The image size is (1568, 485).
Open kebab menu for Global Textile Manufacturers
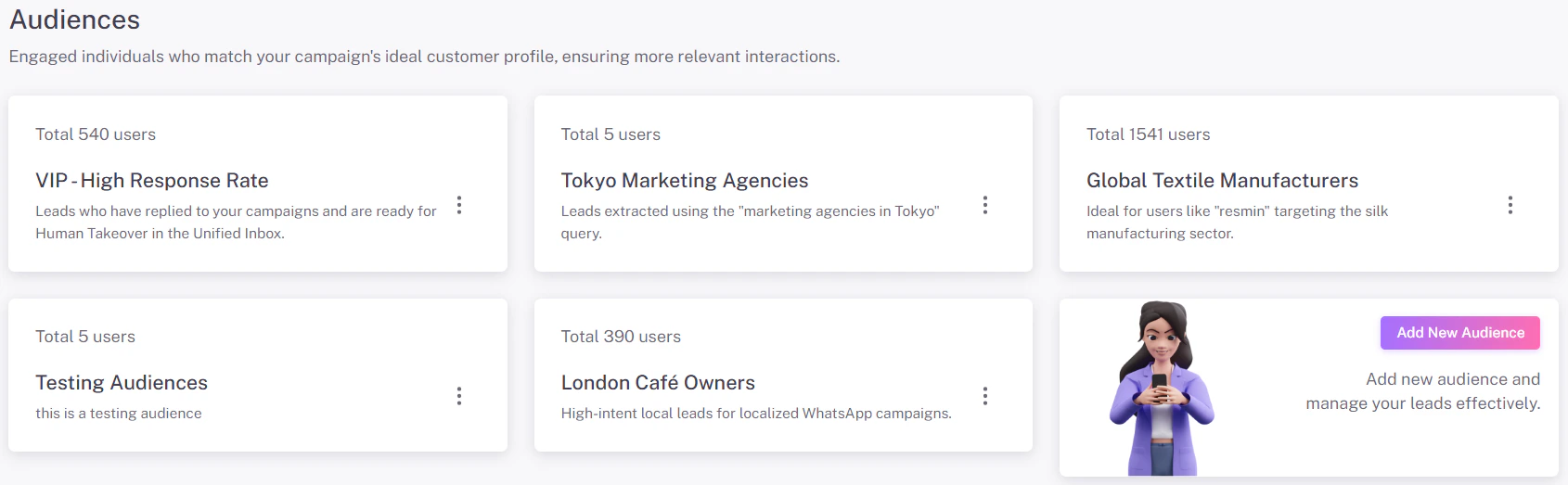coord(1510,205)
